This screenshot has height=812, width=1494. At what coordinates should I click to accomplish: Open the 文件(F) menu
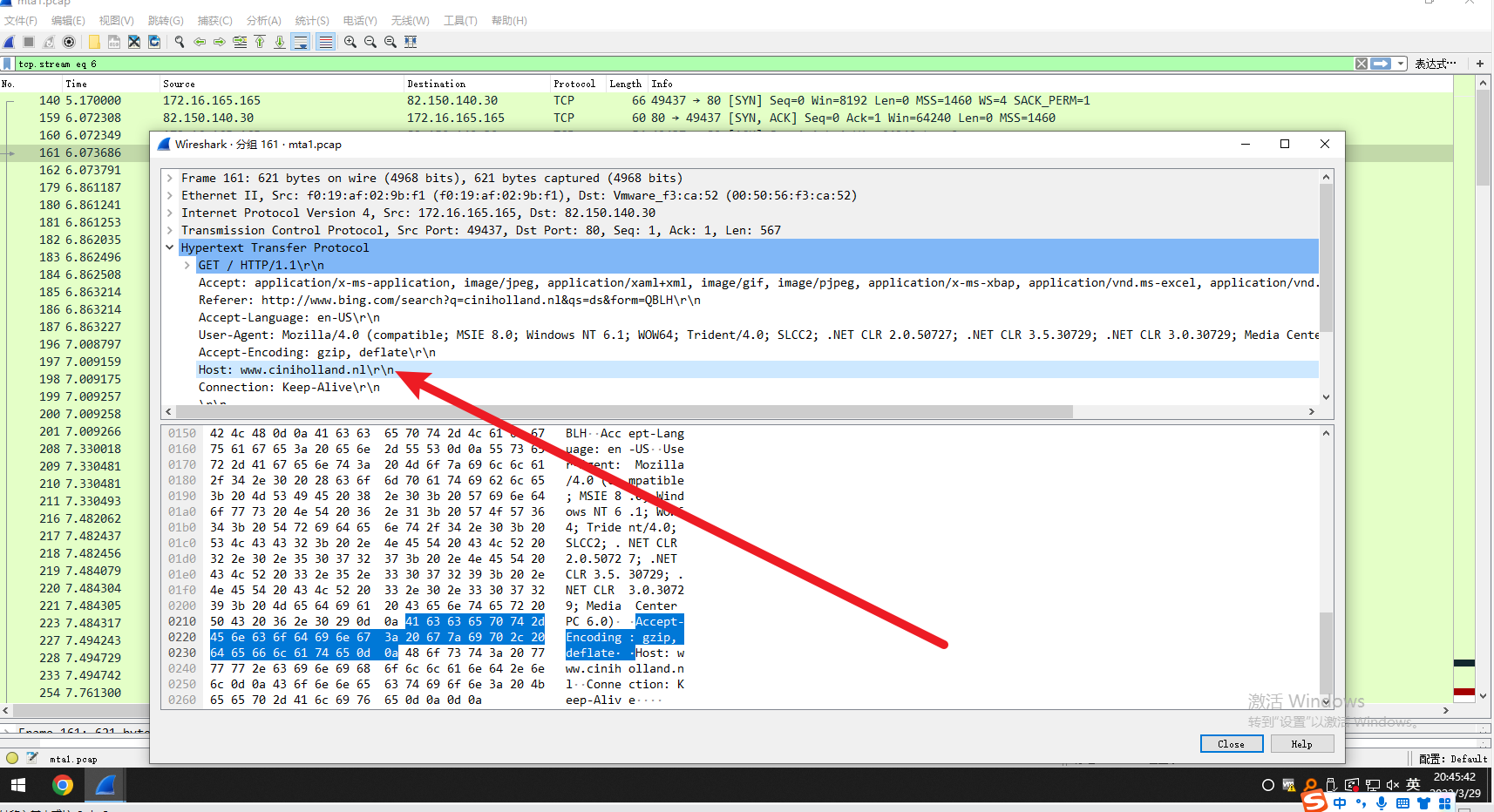click(x=21, y=20)
